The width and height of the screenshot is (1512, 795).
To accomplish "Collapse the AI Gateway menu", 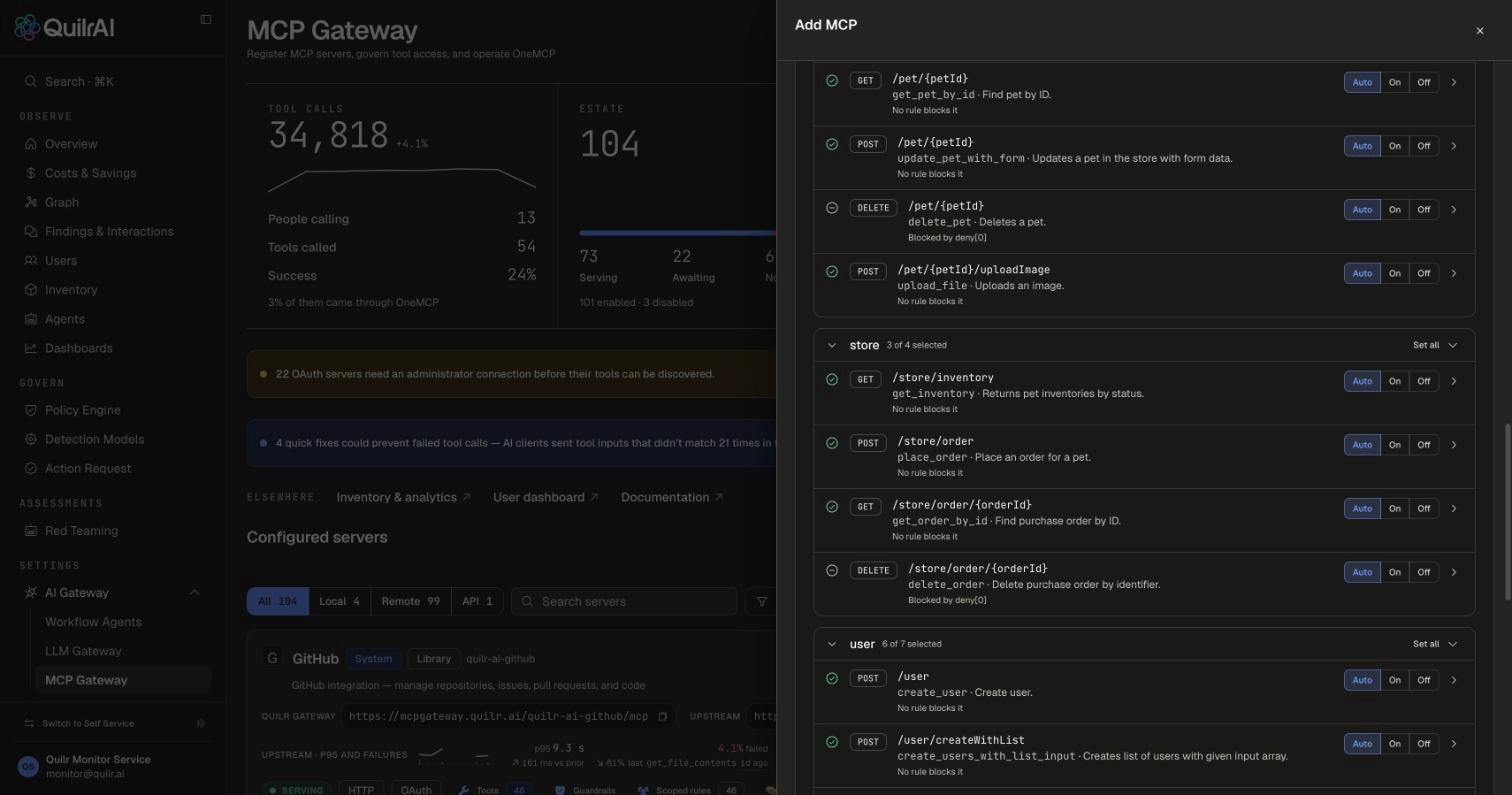I will click(194, 593).
